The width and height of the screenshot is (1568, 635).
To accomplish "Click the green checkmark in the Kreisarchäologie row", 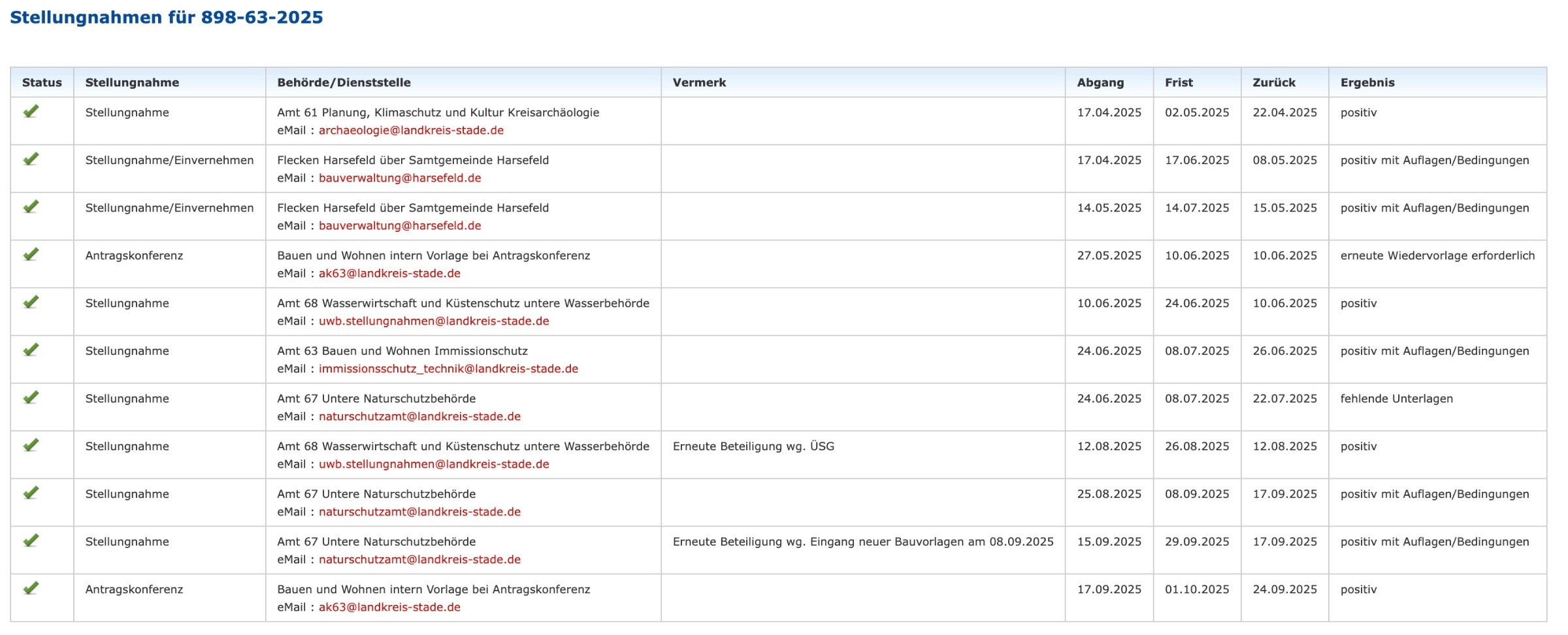I will [31, 112].
